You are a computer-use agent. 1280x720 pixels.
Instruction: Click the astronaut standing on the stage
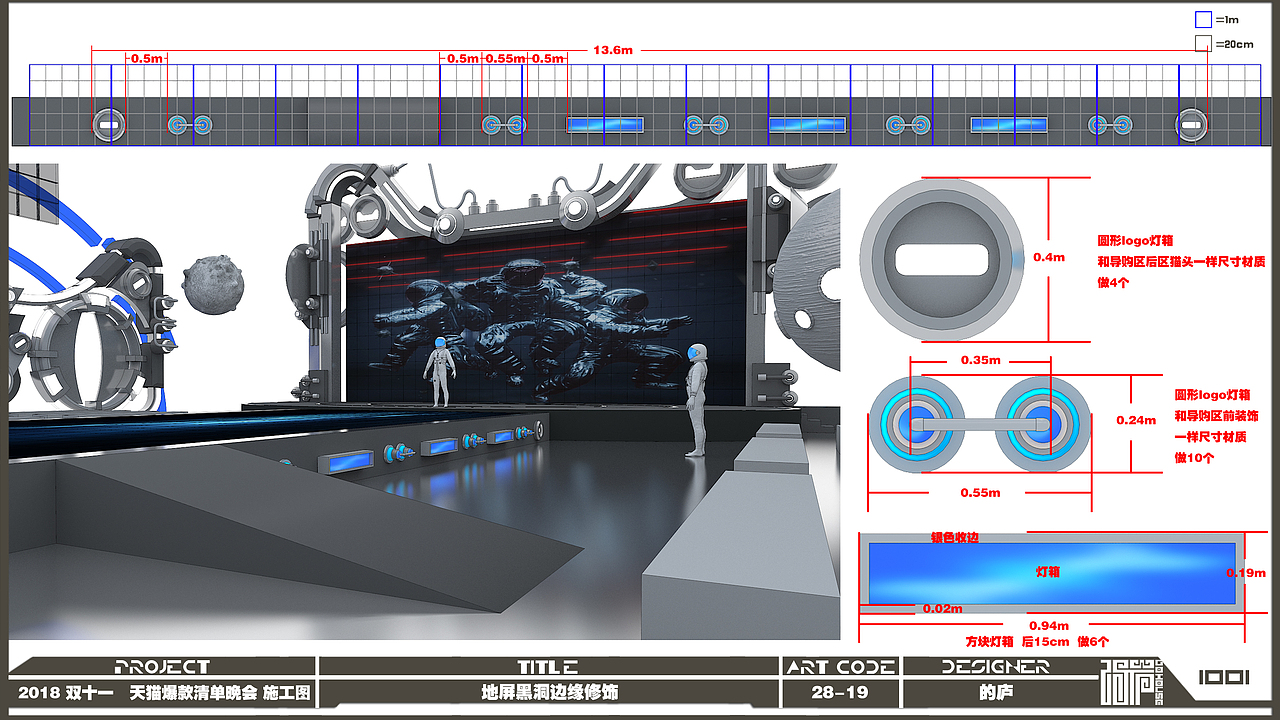[438, 372]
